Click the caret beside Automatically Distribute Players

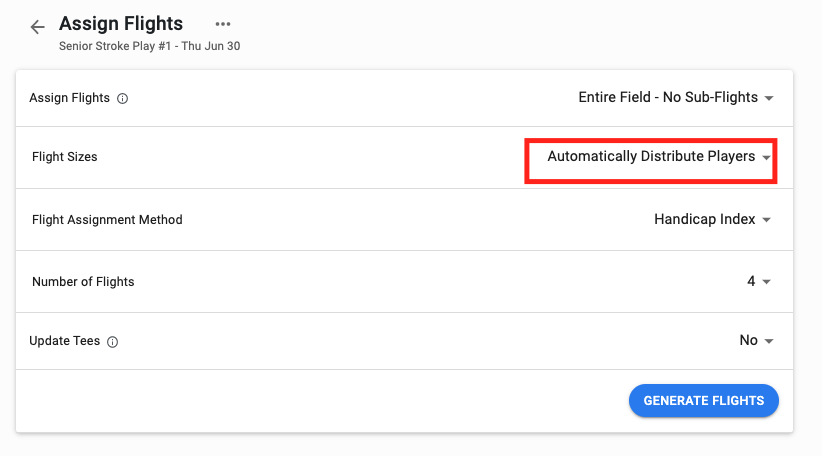(766, 158)
